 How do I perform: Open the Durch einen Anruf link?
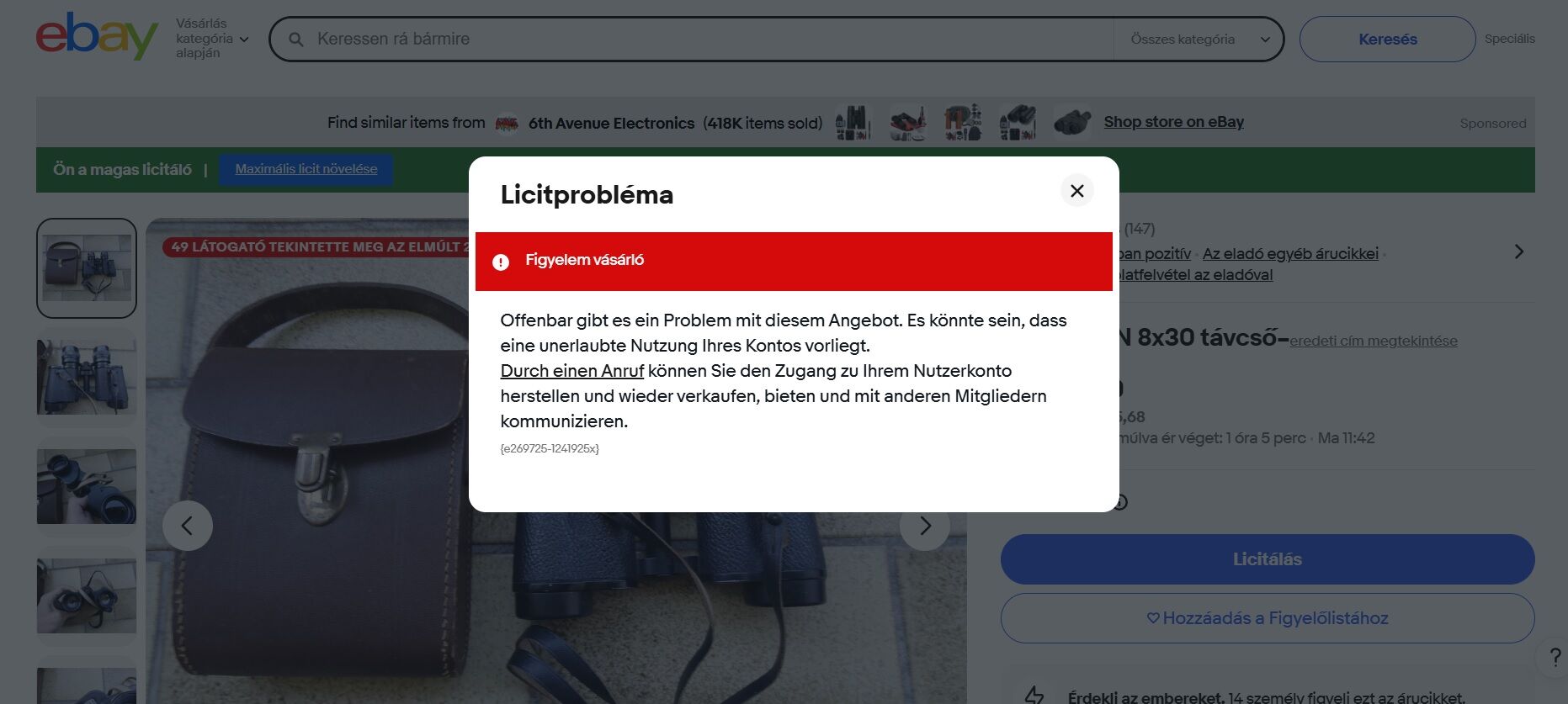pyautogui.click(x=571, y=371)
